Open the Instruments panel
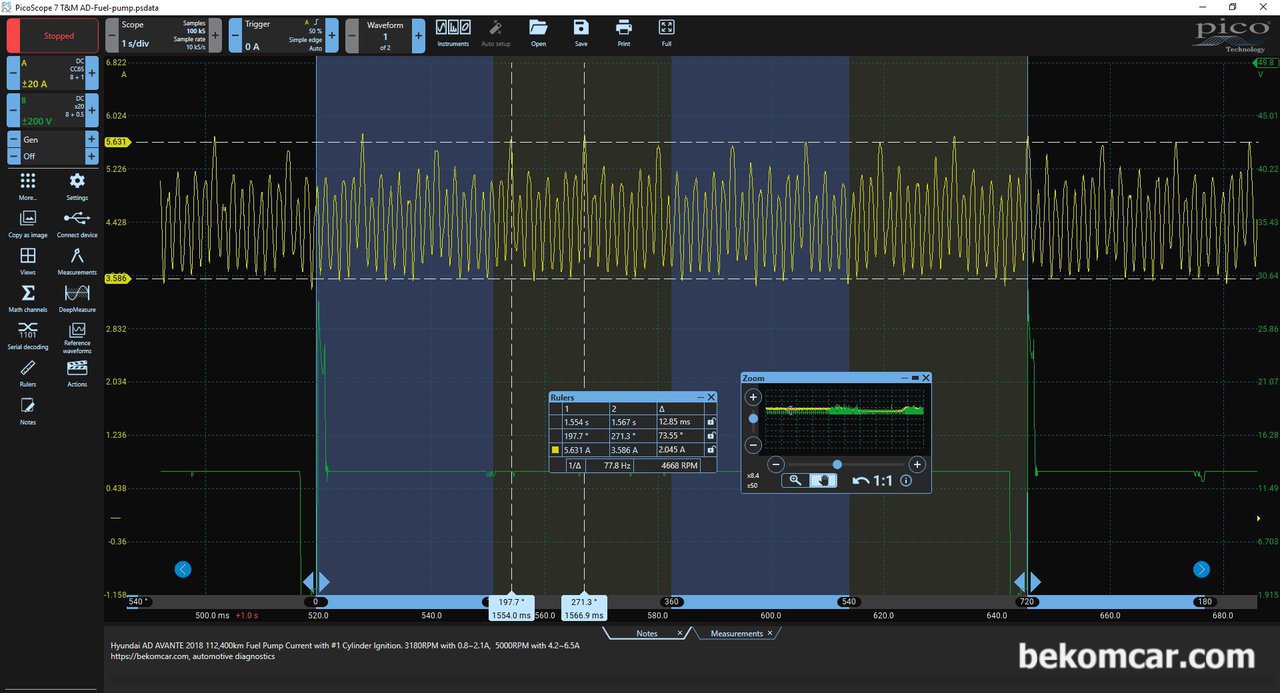This screenshot has height=693, width=1280. coord(453,33)
